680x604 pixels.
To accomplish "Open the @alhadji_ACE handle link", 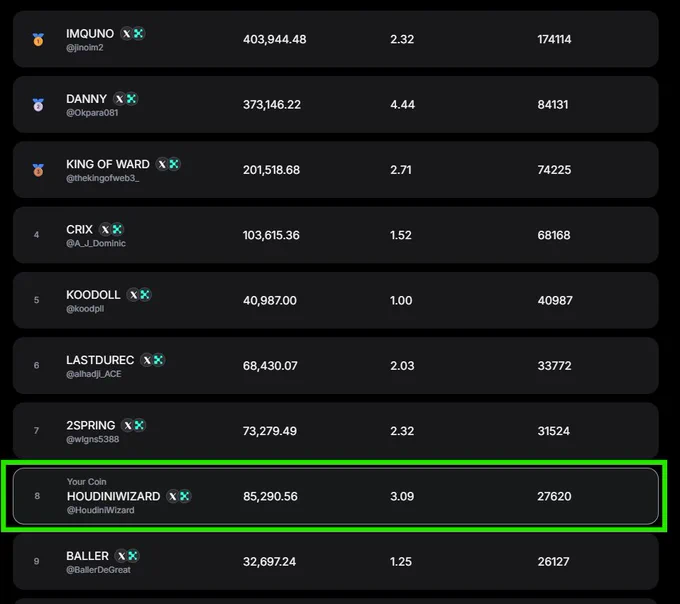I will point(94,374).
